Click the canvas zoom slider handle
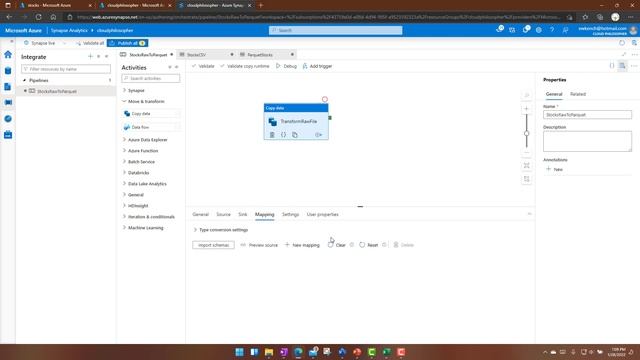 pyautogui.click(x=527, y=133)
